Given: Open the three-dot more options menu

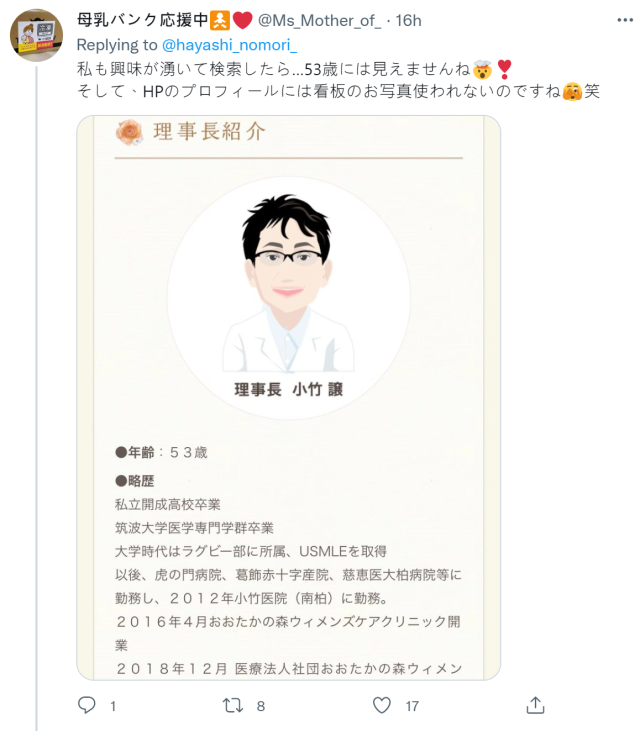Looking at the screenshot, I should (x=625, y=20).
